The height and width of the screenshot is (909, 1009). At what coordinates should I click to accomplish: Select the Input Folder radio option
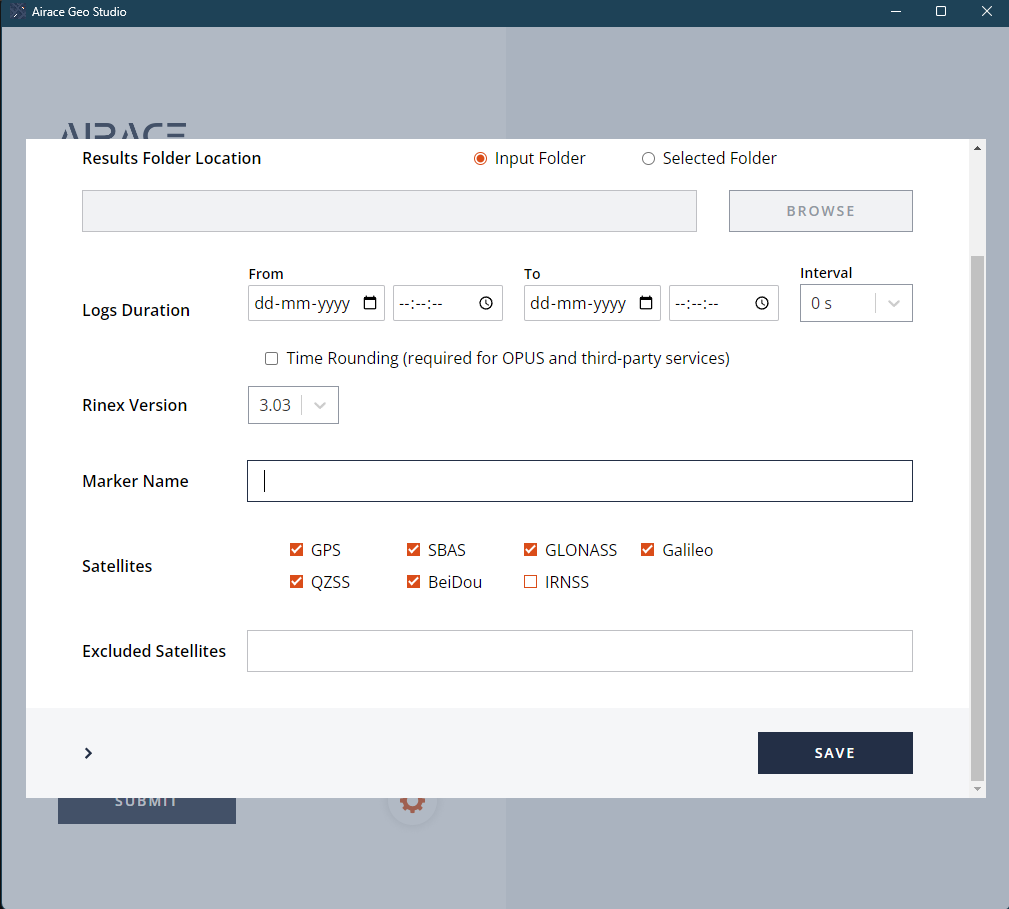click(480, 158)
